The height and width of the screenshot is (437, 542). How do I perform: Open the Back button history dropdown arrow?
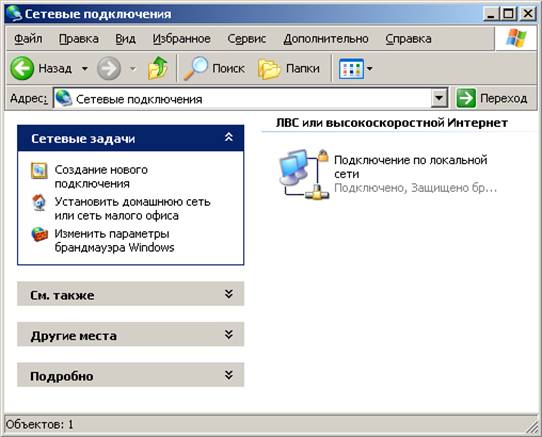pos(85,68)
